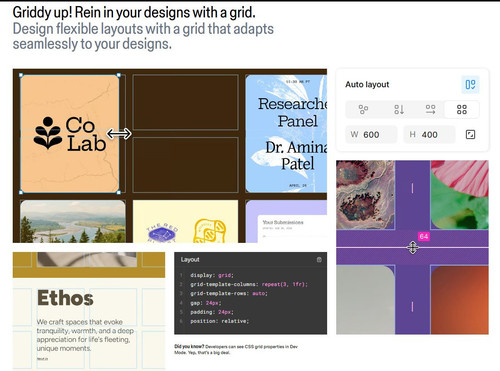Select the grid layout mode icon
The image size is (500, 371).
(x=462, y=109)
